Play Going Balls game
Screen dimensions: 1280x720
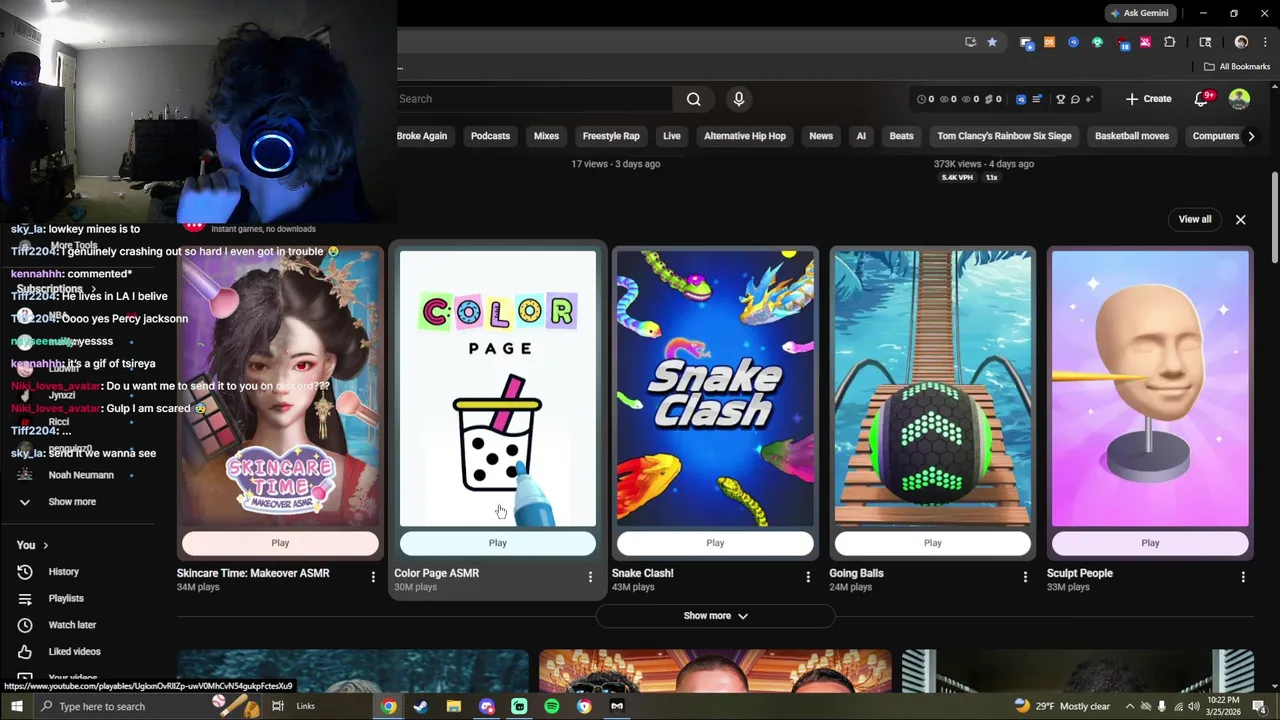point(933,543)
